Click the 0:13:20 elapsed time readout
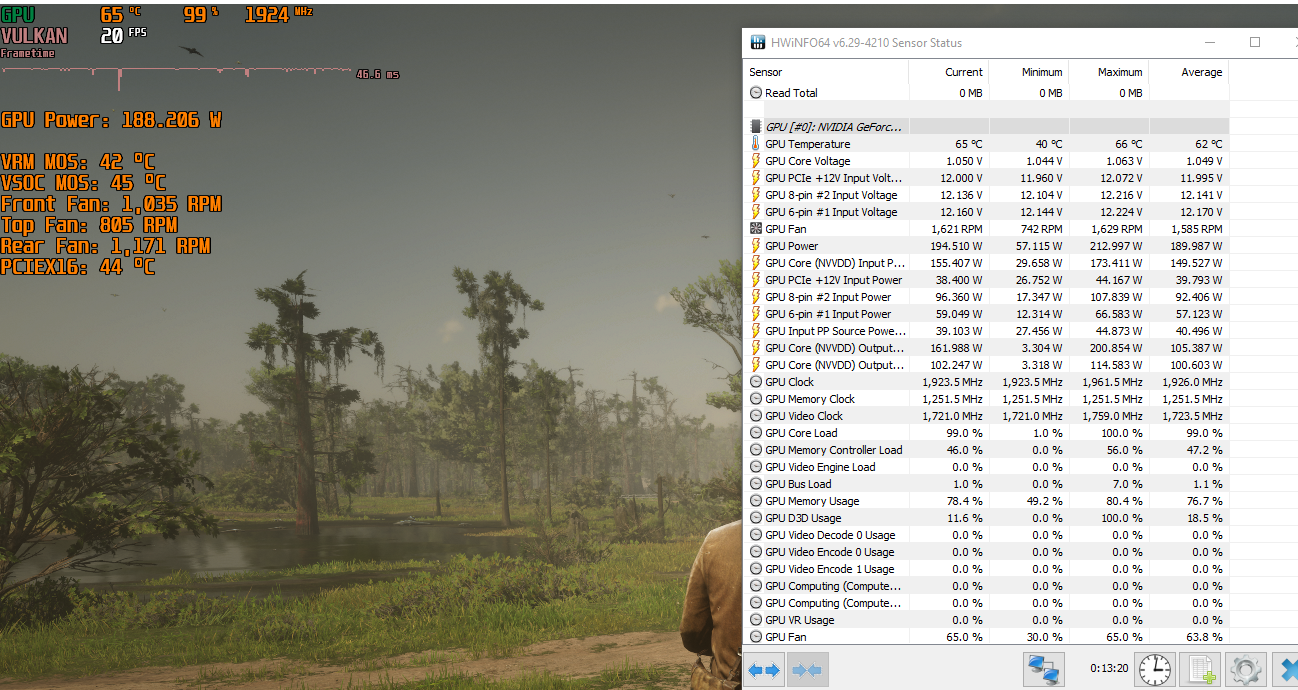Screen dimensions: 1298x690 click(1109, 669)
